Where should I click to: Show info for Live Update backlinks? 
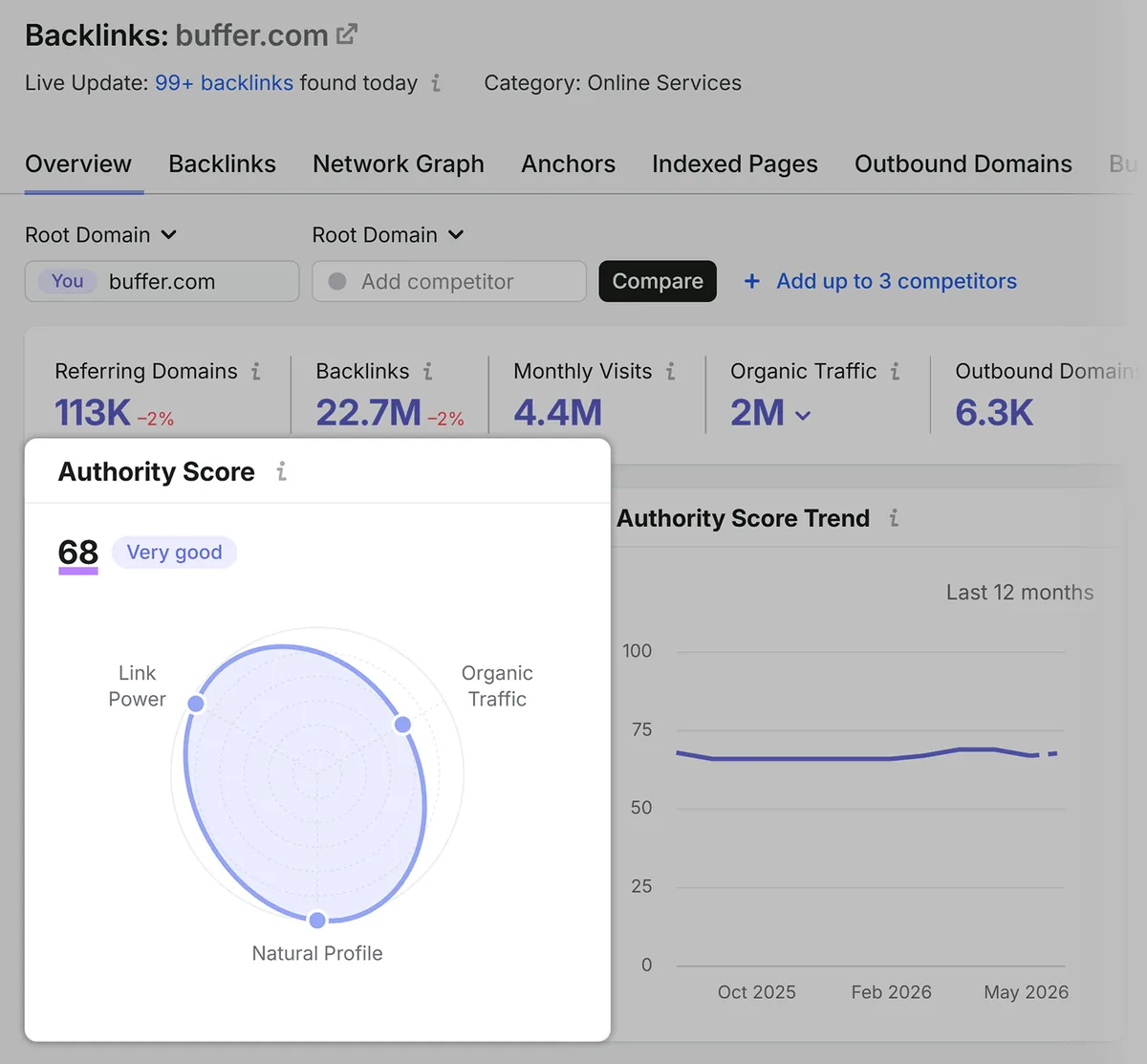click(436, 83)
